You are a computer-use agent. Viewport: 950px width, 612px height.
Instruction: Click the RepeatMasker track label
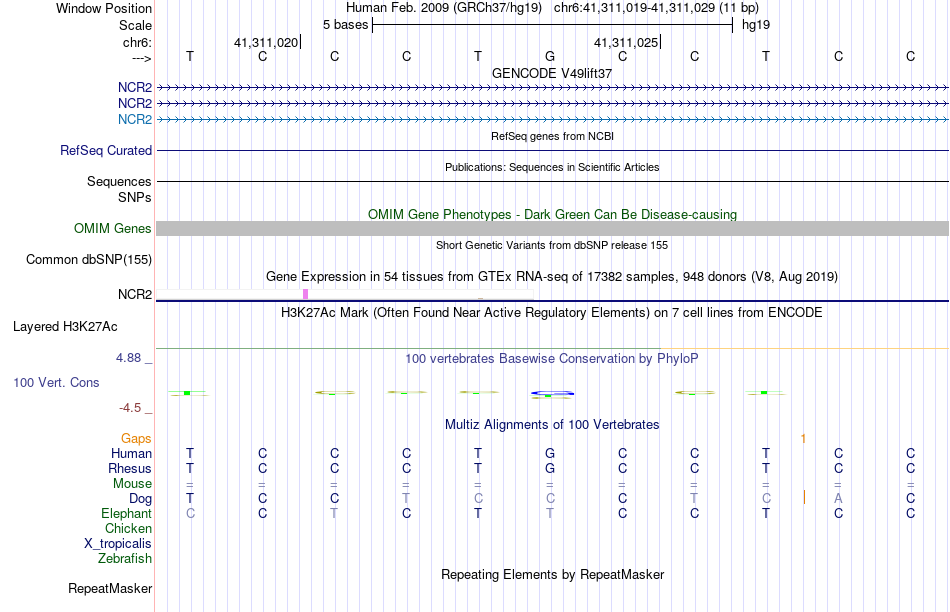[110, 588]
